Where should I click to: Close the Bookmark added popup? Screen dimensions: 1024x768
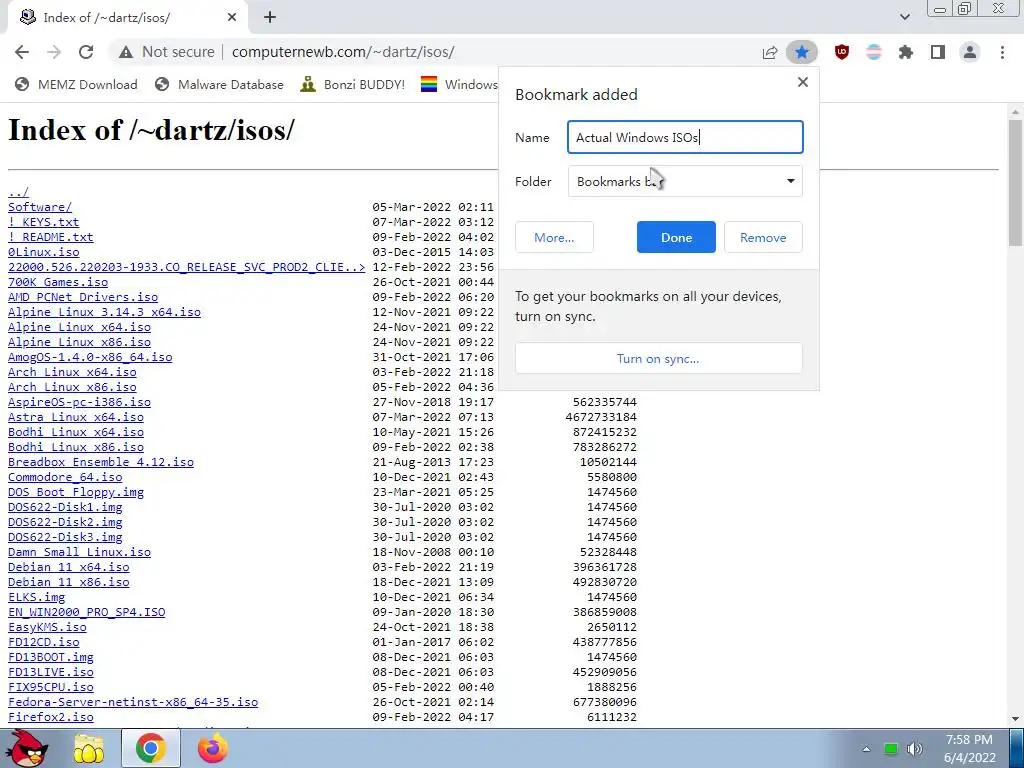point(803,82)
